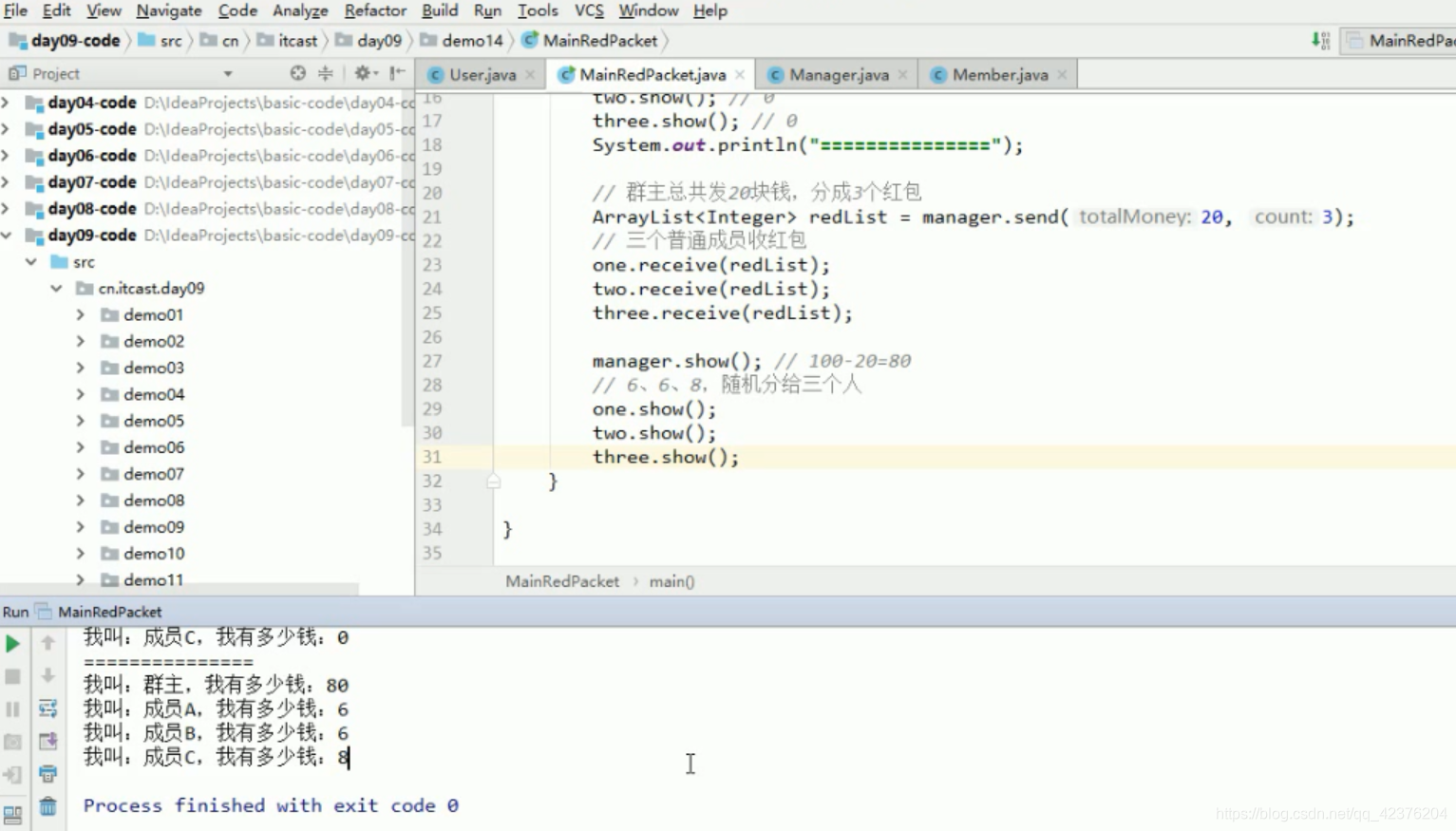Expand the demo01 package

(x=81, y=314)
